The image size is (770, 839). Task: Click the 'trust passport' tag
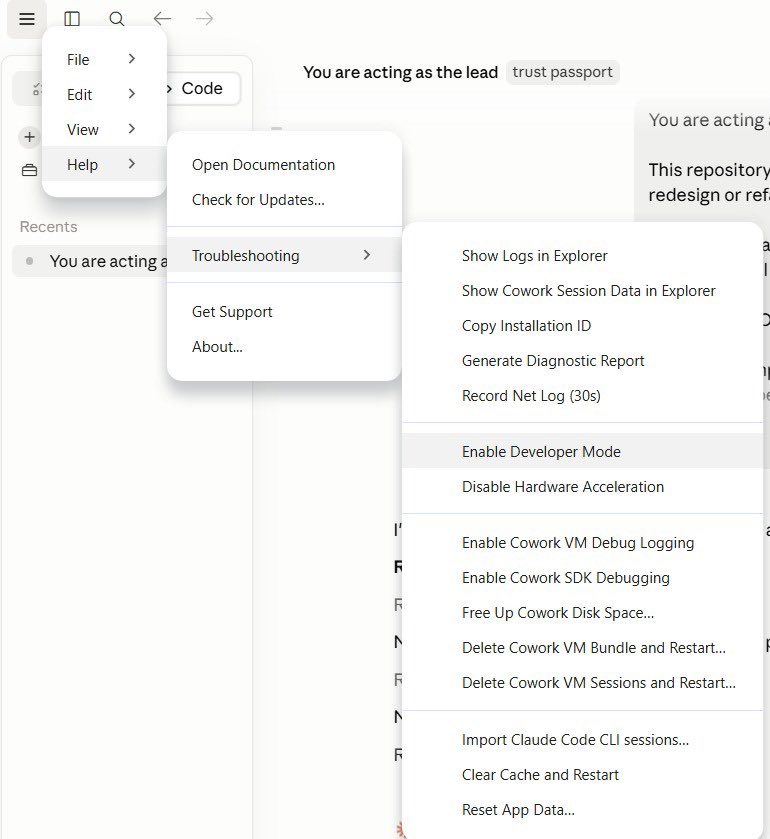(x=562, y=72)
